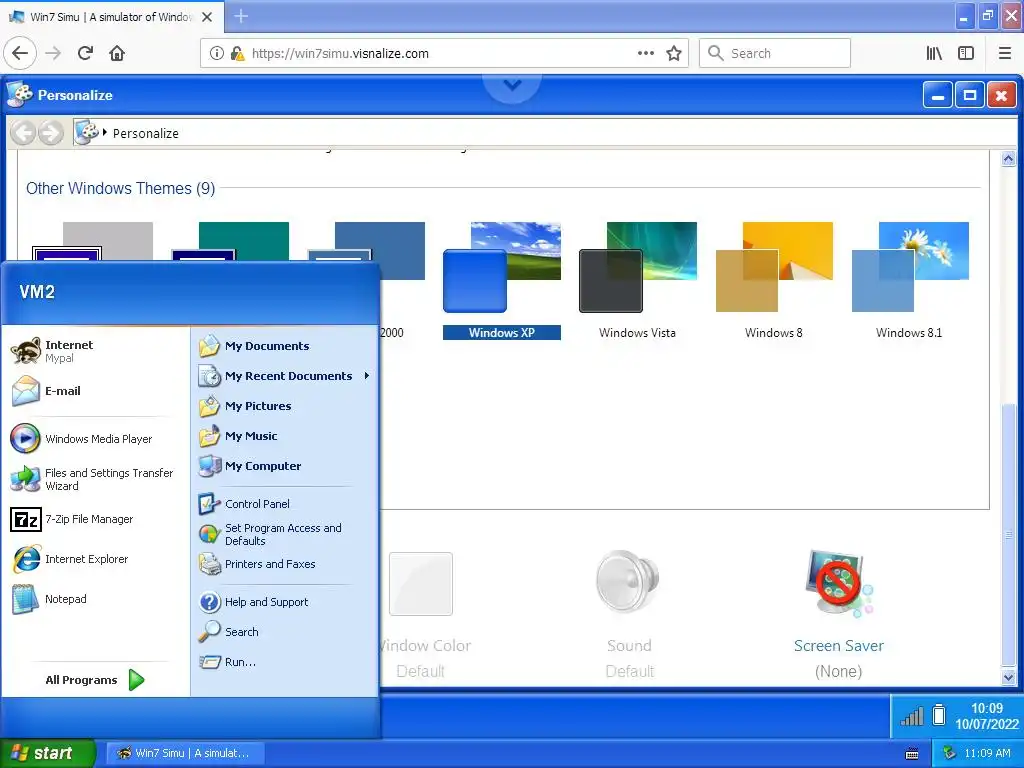Click the XP tray clock 11:09 AM
Screen dimensions: 1024x768
click(x=987, y=753)
